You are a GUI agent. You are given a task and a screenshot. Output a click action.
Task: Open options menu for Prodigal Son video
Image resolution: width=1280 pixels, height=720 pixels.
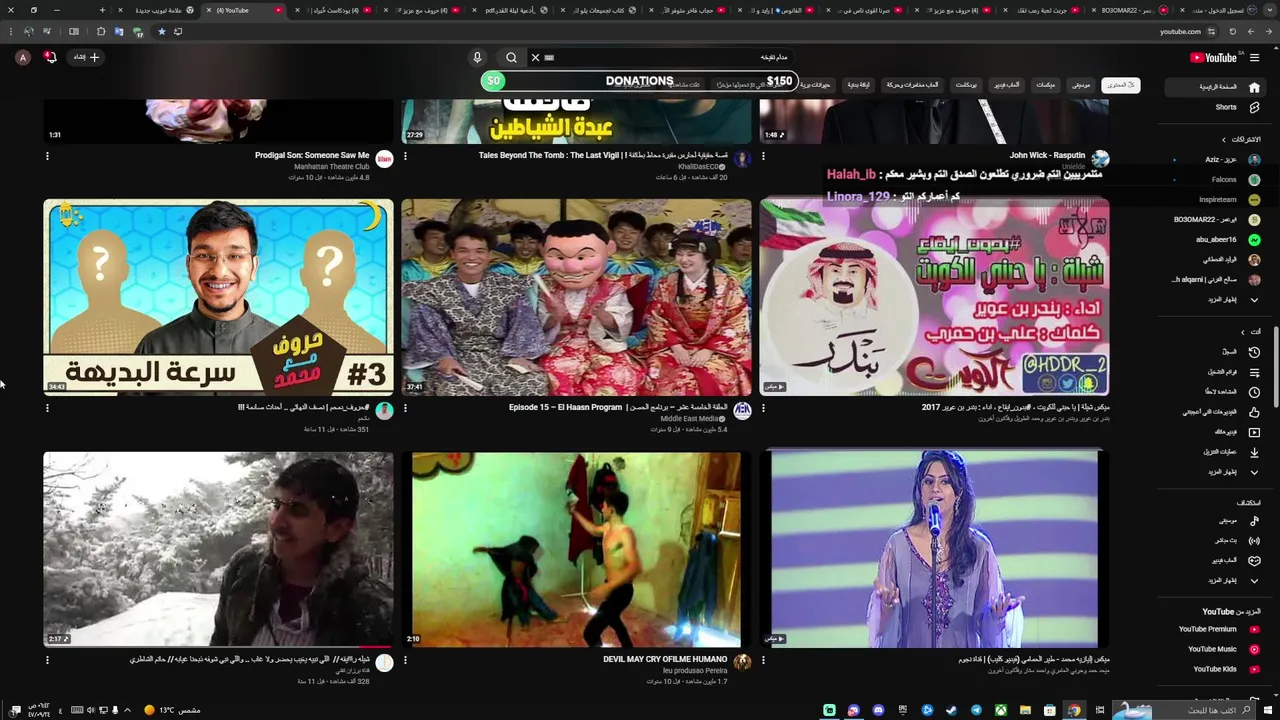(x=47, y=156)
